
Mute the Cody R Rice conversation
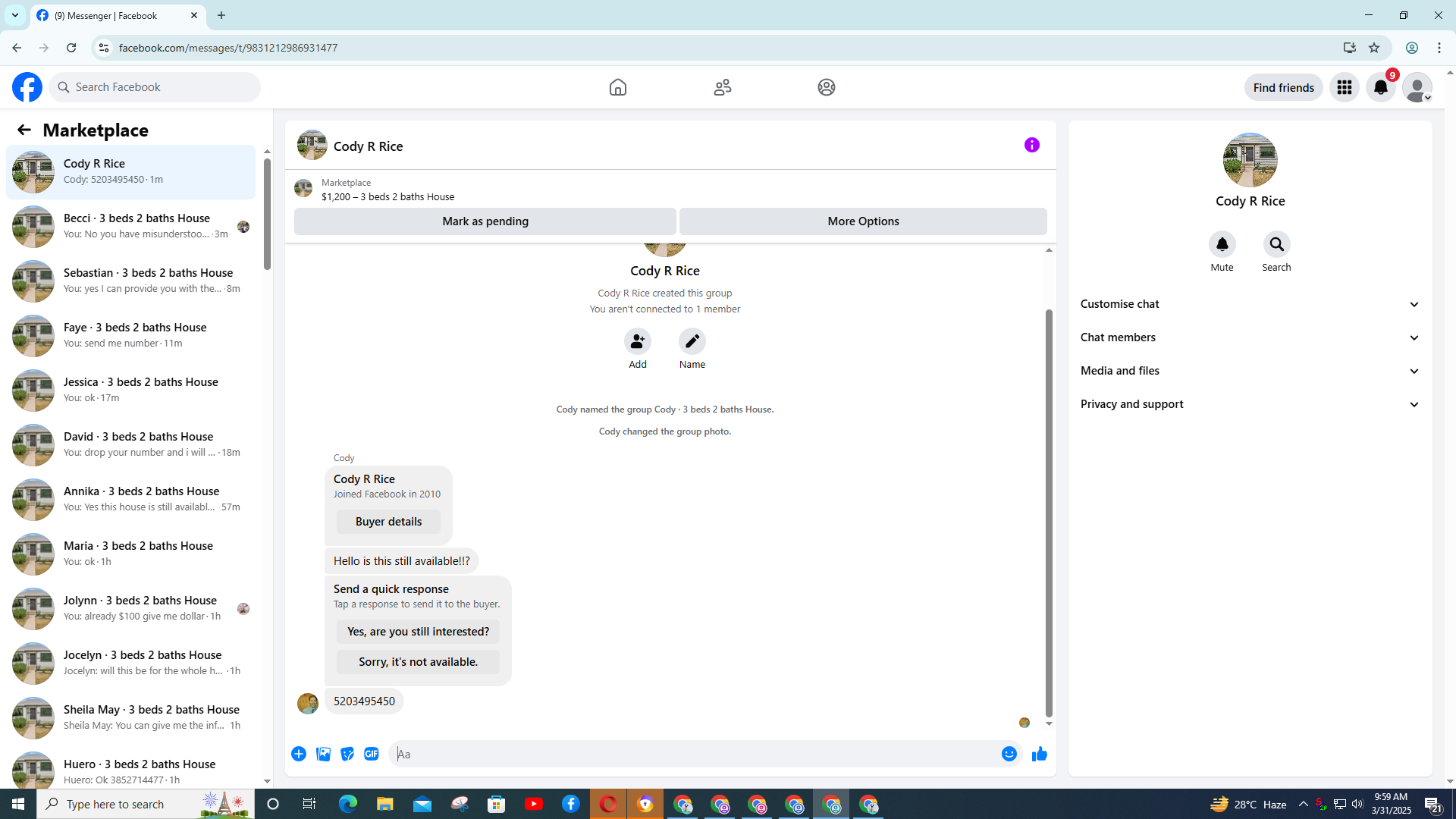(x=1222, y=244)
